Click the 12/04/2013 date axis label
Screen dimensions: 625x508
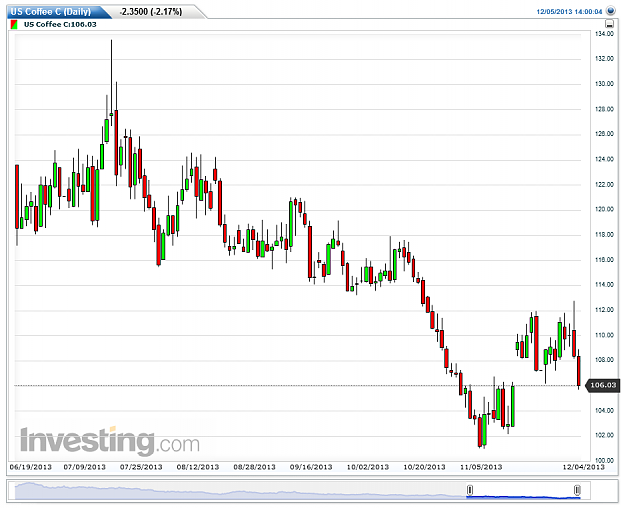pyautogui.click(x=584, y=467)
